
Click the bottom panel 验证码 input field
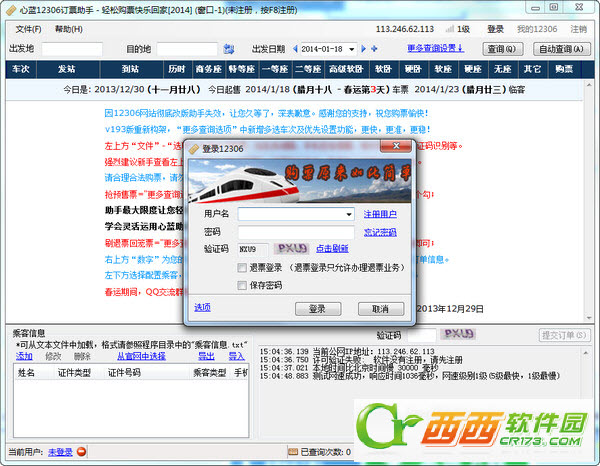point(422,335)
